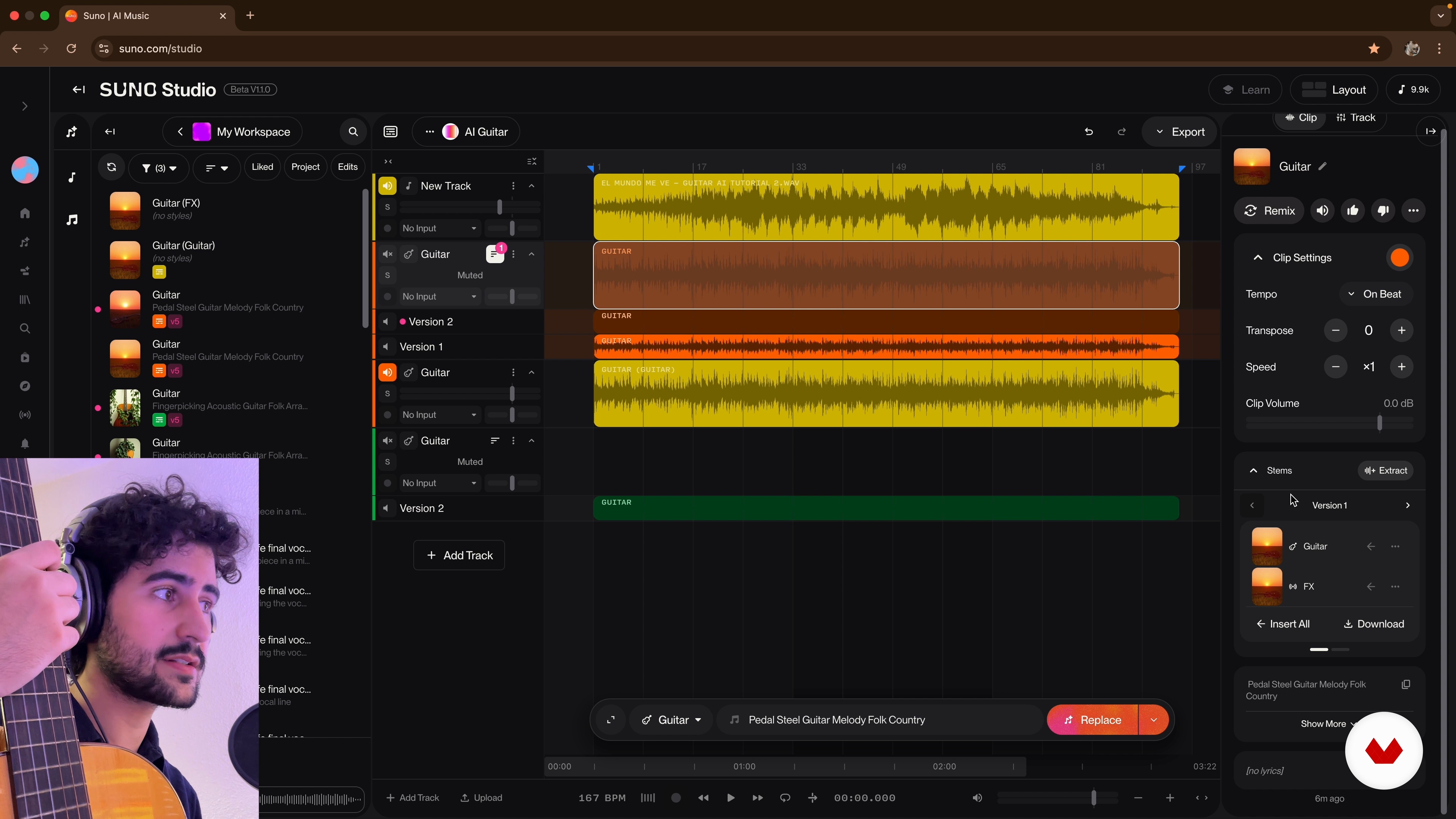
Task: Solo the New Track with S button
Action: point(387,207)
